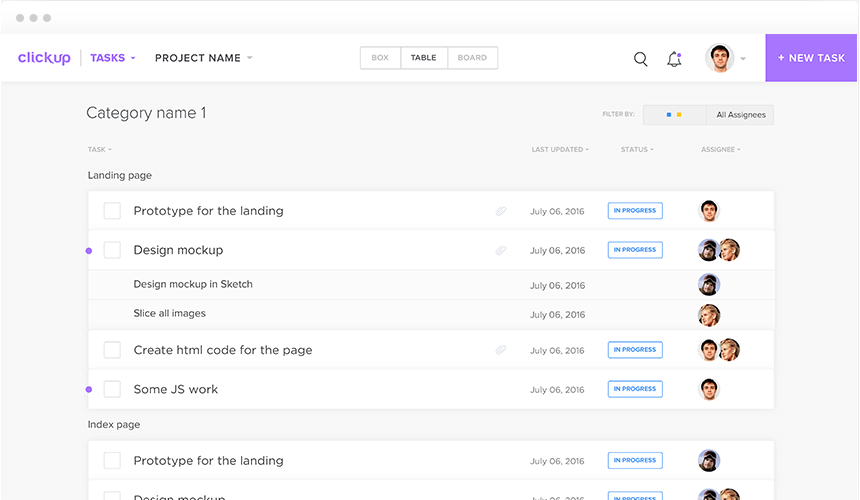Open search with the magnifier icon
The height and width of the screenshot is (500, 860).
click(641, 59)
